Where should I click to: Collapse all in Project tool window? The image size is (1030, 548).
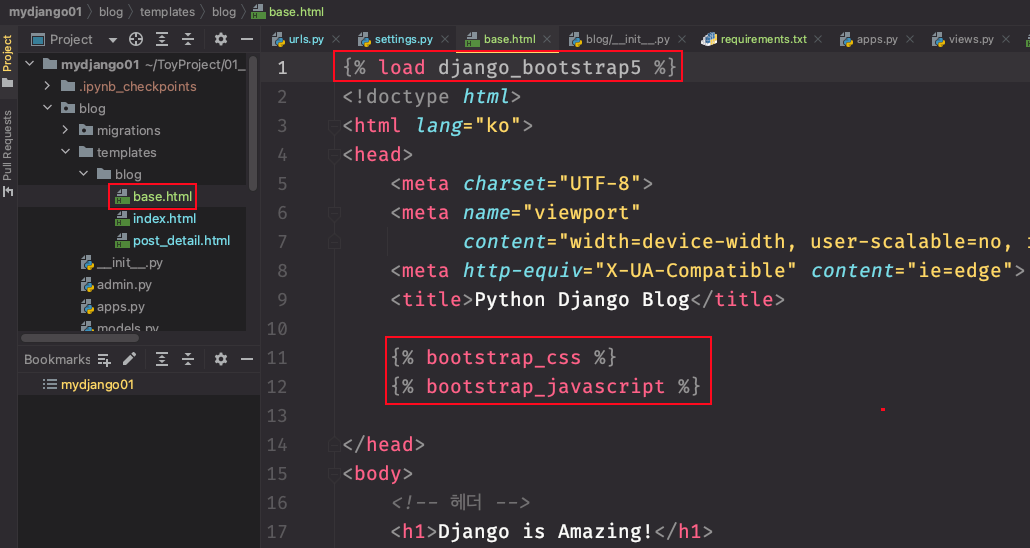tap(188, 39)
